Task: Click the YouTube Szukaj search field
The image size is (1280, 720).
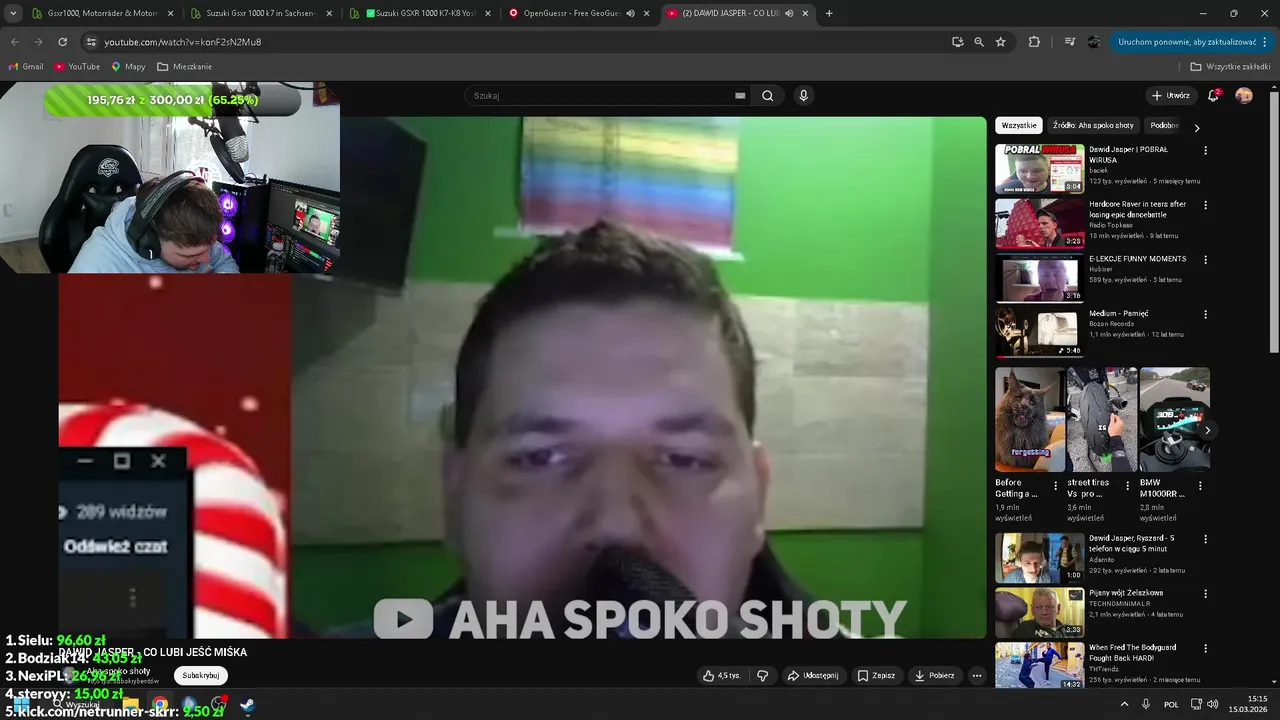Action: click(600, 96)
